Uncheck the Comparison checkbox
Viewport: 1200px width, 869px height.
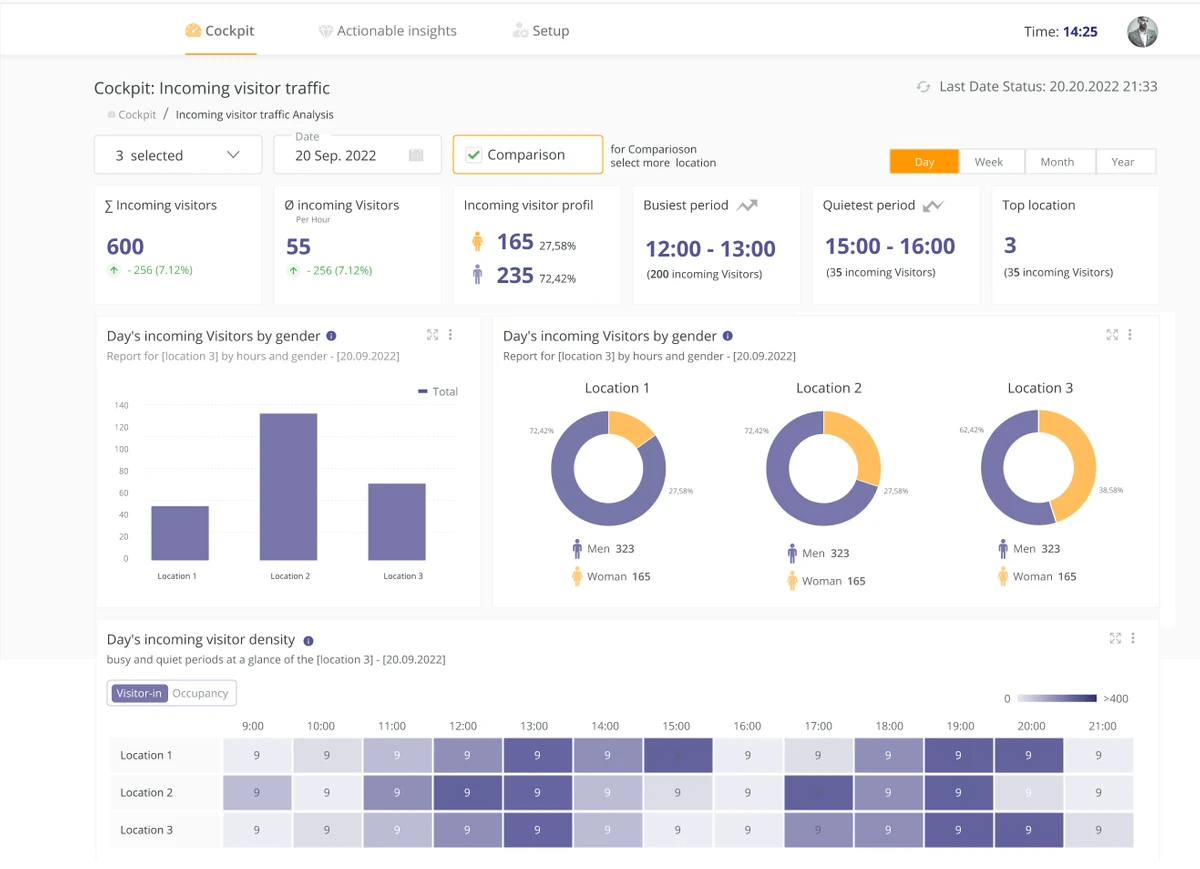click(x=474, y=155)
